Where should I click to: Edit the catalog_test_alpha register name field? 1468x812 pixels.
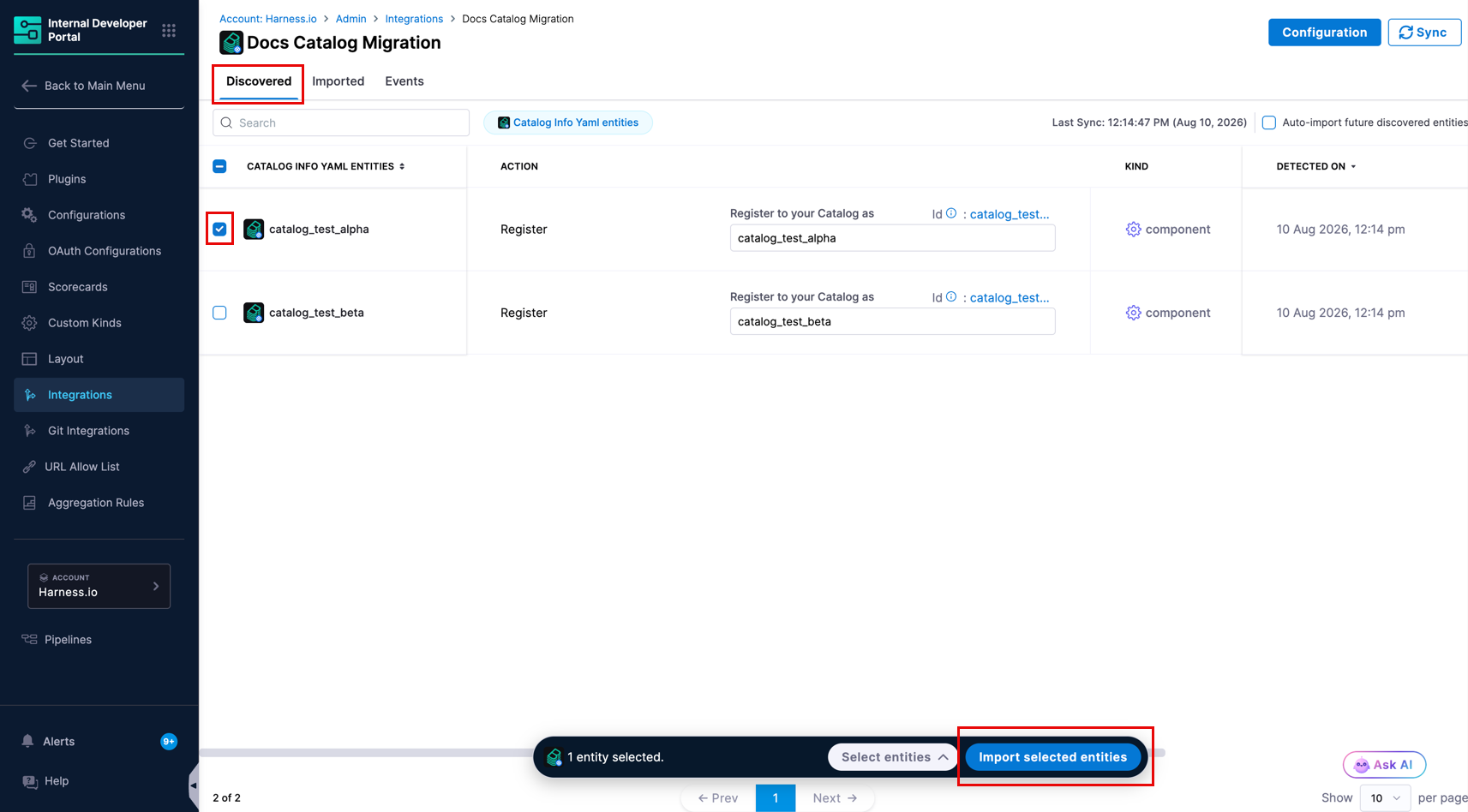click(892, 238)
